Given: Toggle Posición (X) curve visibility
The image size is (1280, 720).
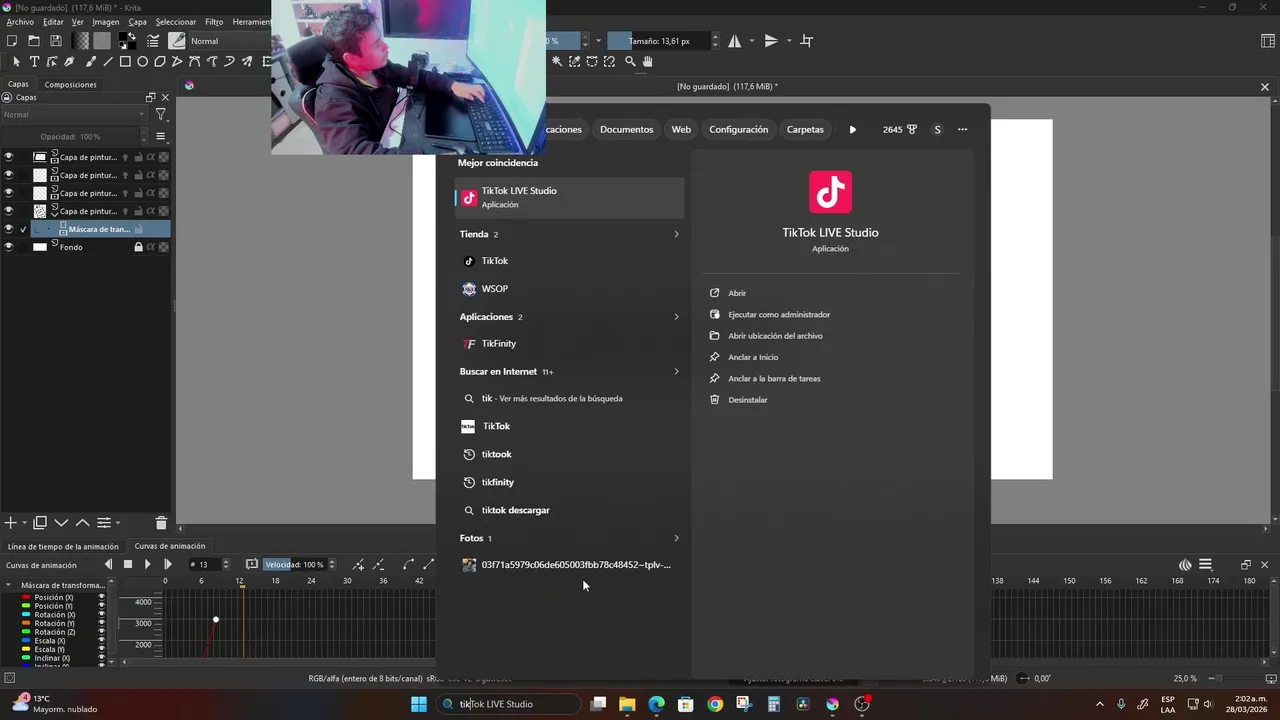Looking at the screenshot, I should (101, 597).
